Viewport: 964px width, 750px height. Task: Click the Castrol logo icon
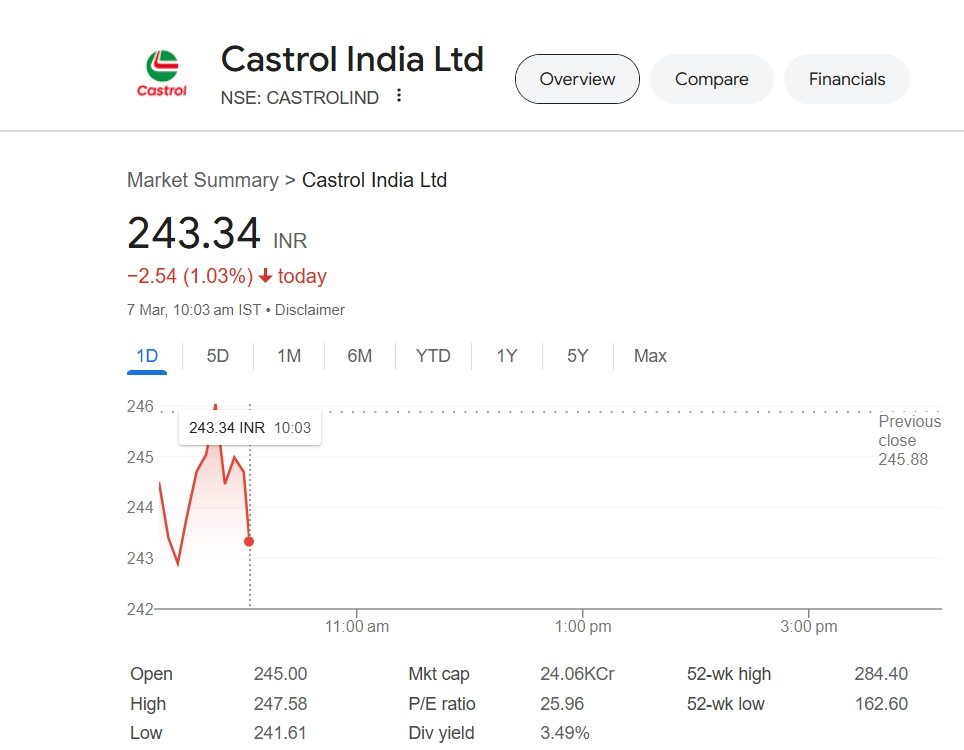(162, 75)
